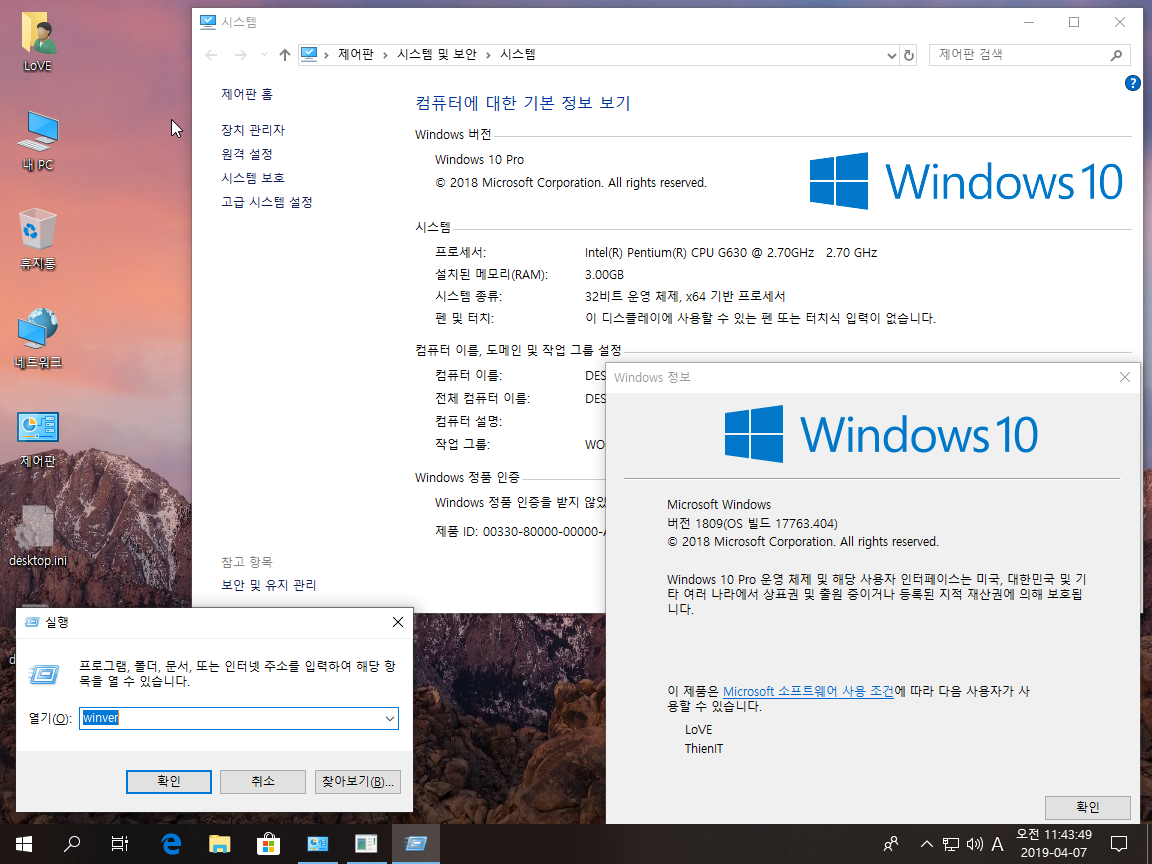Select 버전 1809(OS 빌드 17763.404) text

pyautogui.click(x=752, y=524)
